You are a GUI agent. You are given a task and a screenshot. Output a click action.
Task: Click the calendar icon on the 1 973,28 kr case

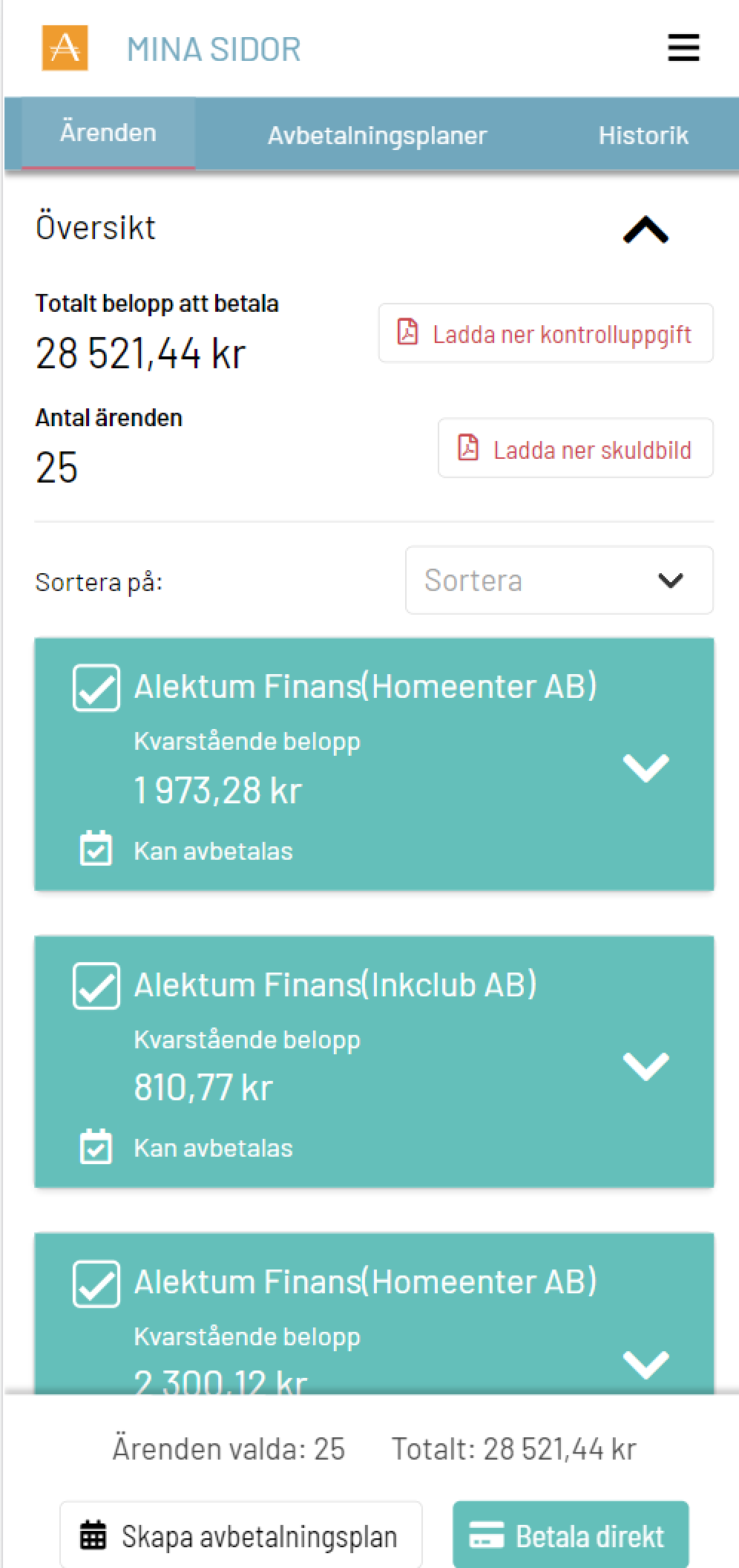point(96,849)
